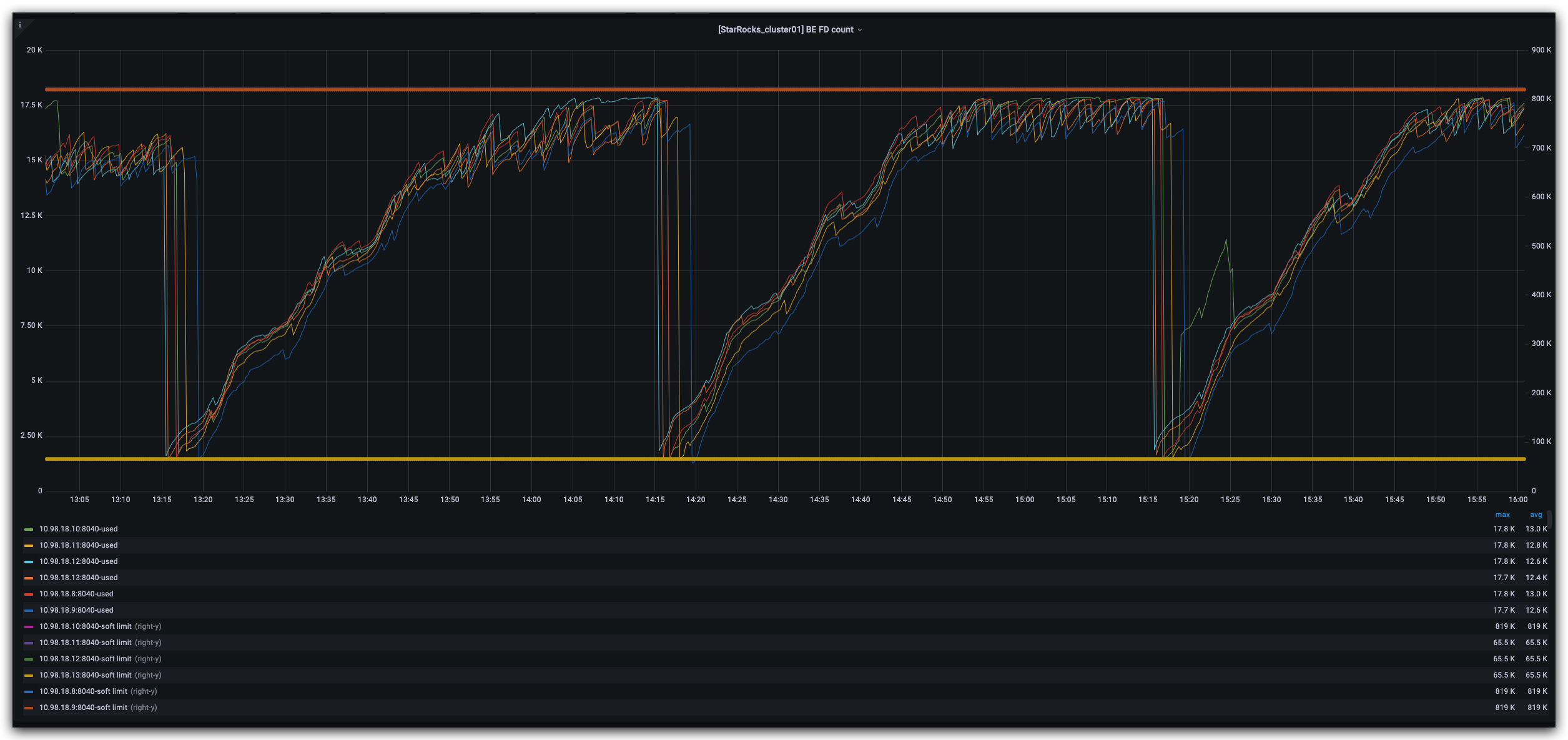Click the panel title dropdown chevron
Image resolution: width=1568 pixels, height=740 pixels.
(x=860, y=30)
